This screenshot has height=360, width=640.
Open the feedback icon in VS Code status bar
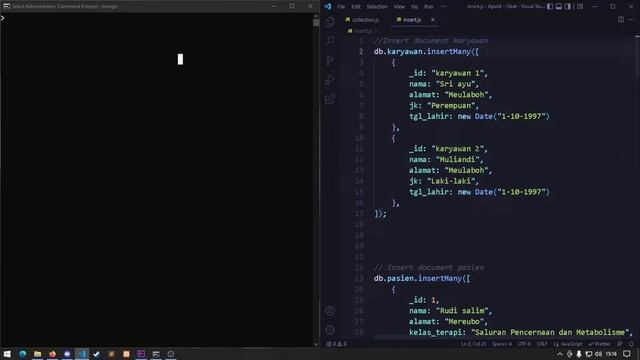pos(620,344)
